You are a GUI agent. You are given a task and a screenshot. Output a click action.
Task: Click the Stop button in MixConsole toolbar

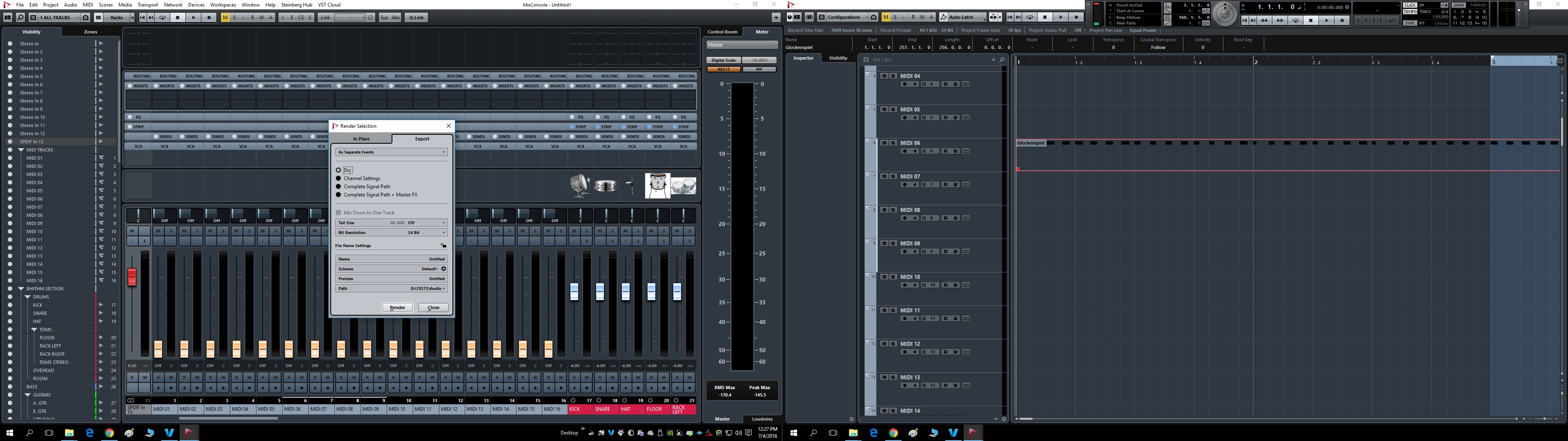[x=178, y=18]
